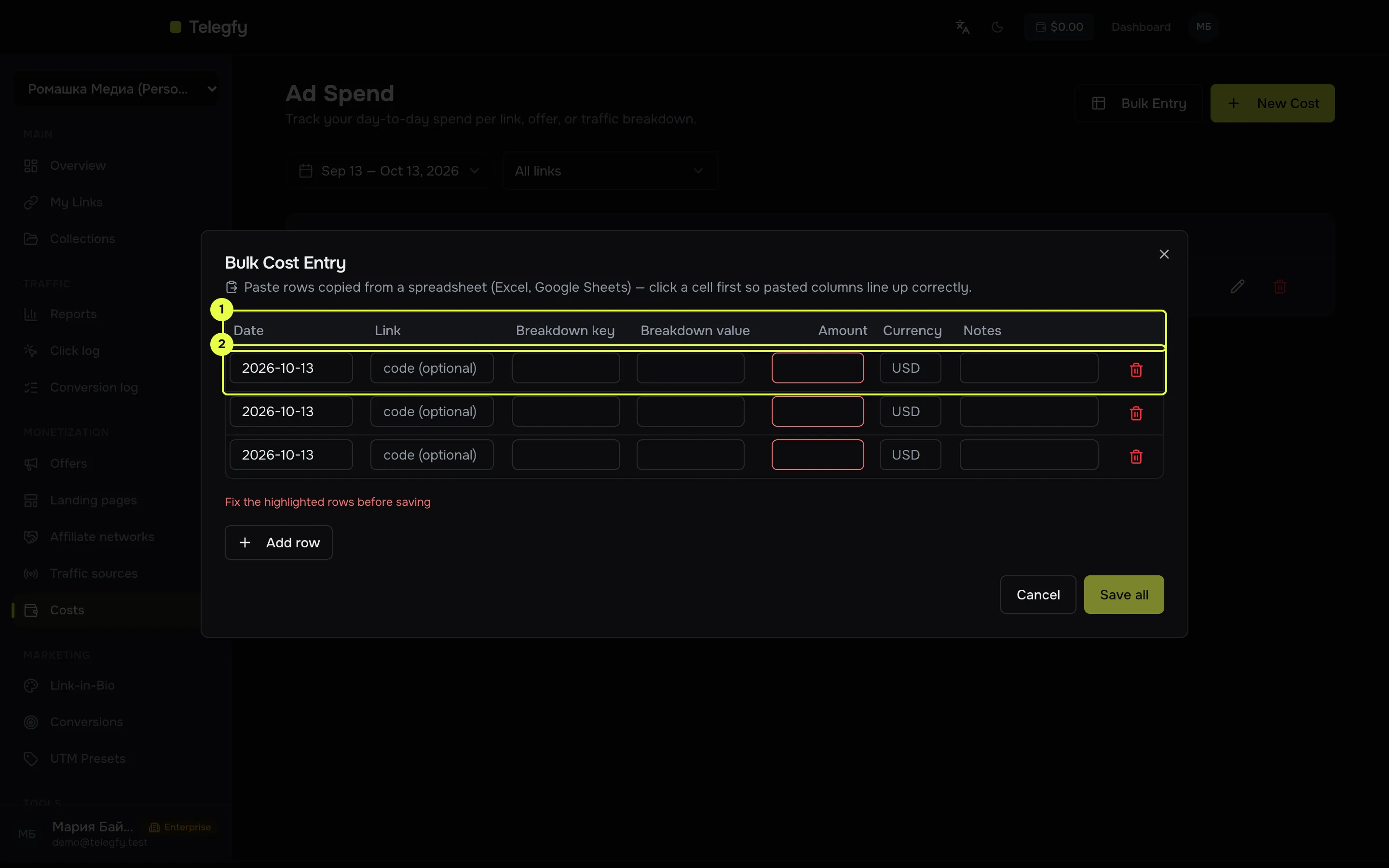This screenshot has width=1389, height=868.
Task: Toggle dark mode moon icon
Action: tap(997, 27)
